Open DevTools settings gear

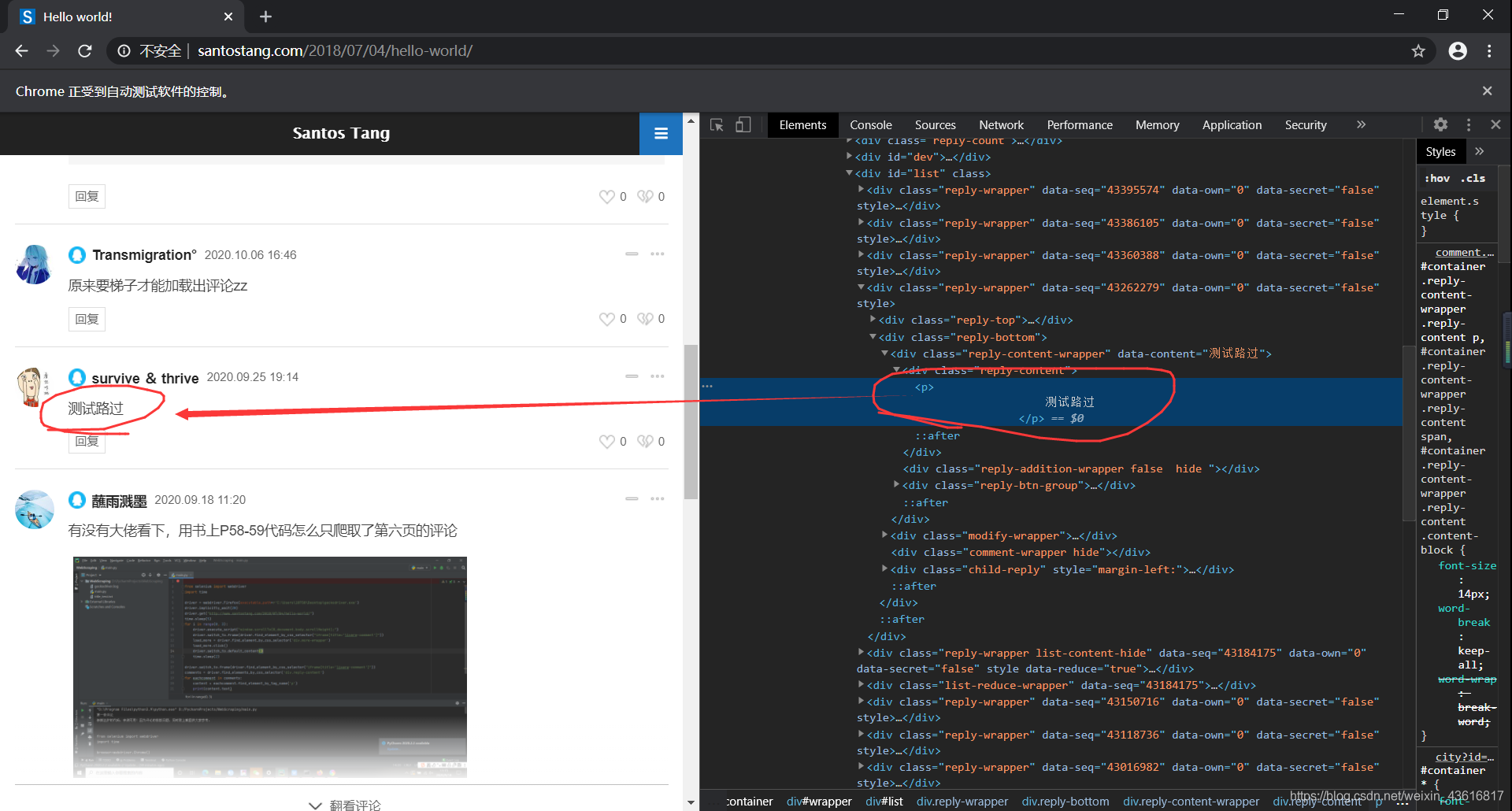[x=1440, y=124]
